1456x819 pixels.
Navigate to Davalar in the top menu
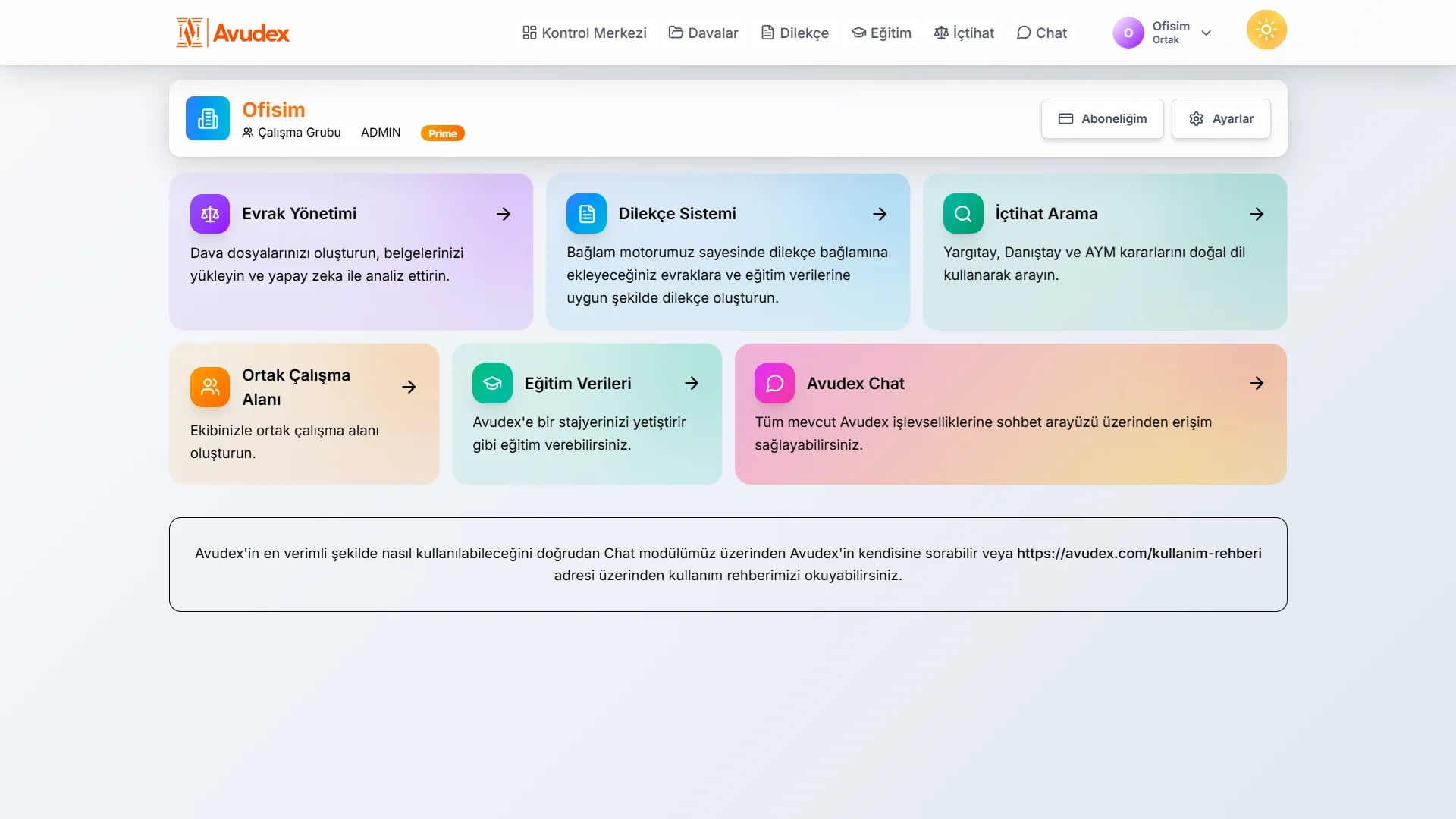tap(703, 33)
